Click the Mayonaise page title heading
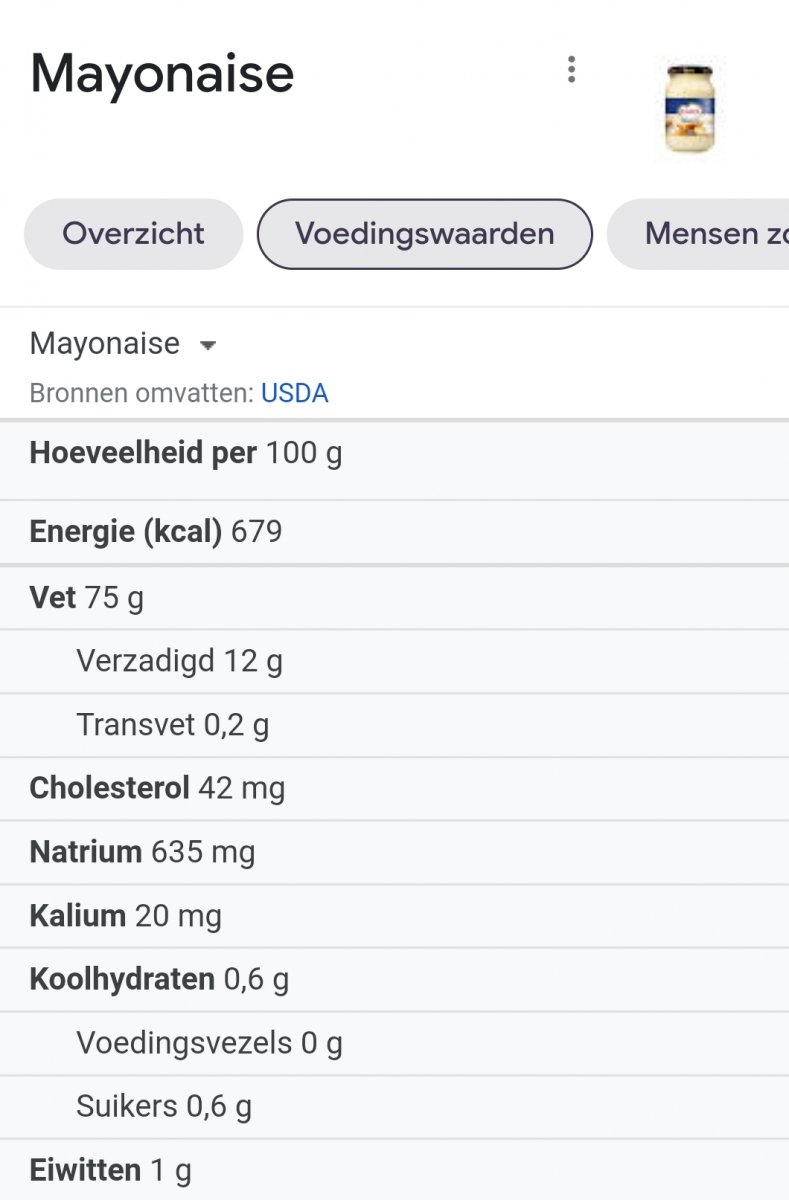This screenshot has width=789, height=1200. tap(162, 73)
